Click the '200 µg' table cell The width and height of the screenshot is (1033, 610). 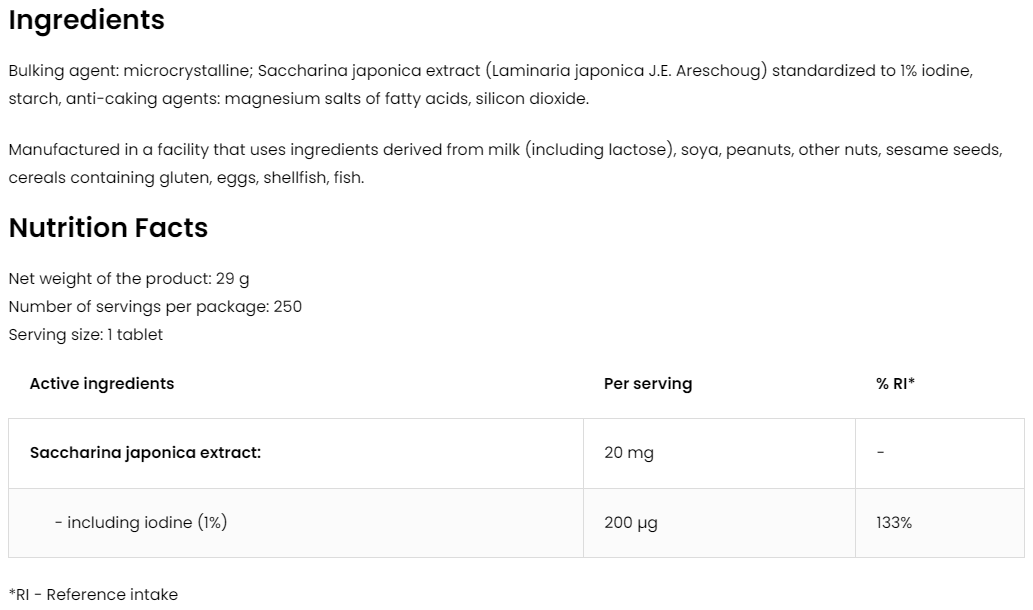click(631, 522)
